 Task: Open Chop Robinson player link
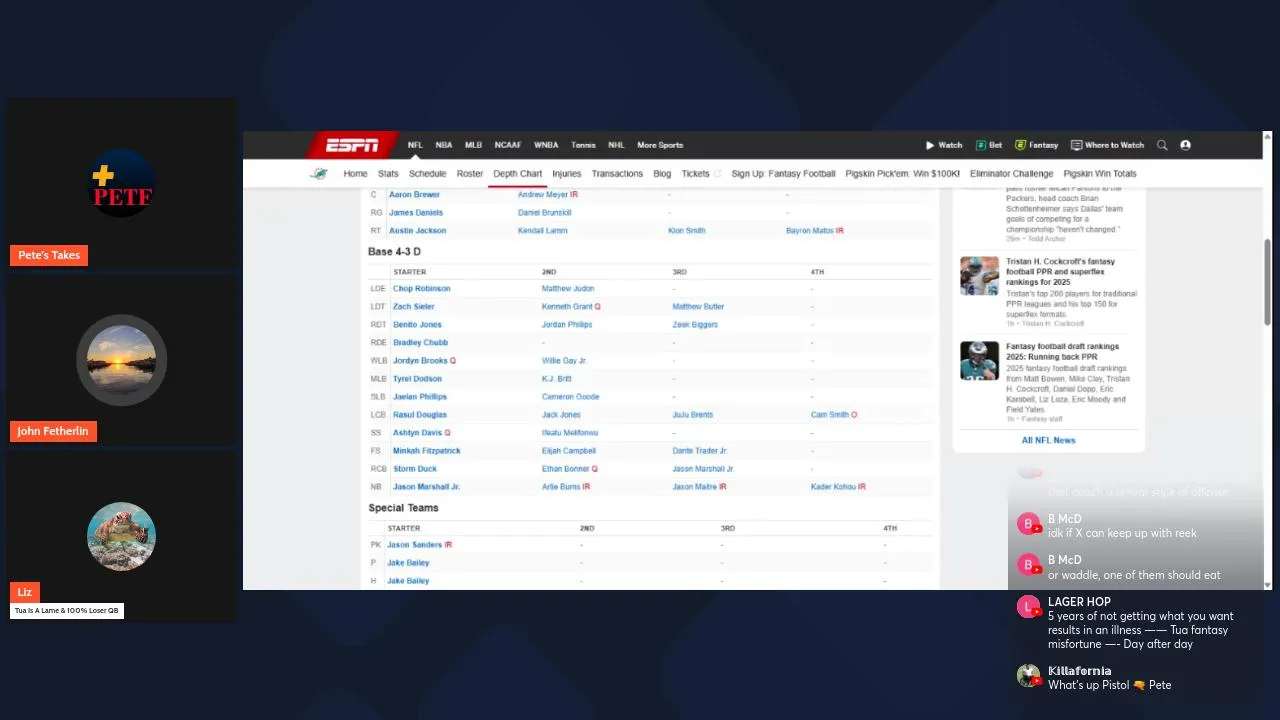421,289
